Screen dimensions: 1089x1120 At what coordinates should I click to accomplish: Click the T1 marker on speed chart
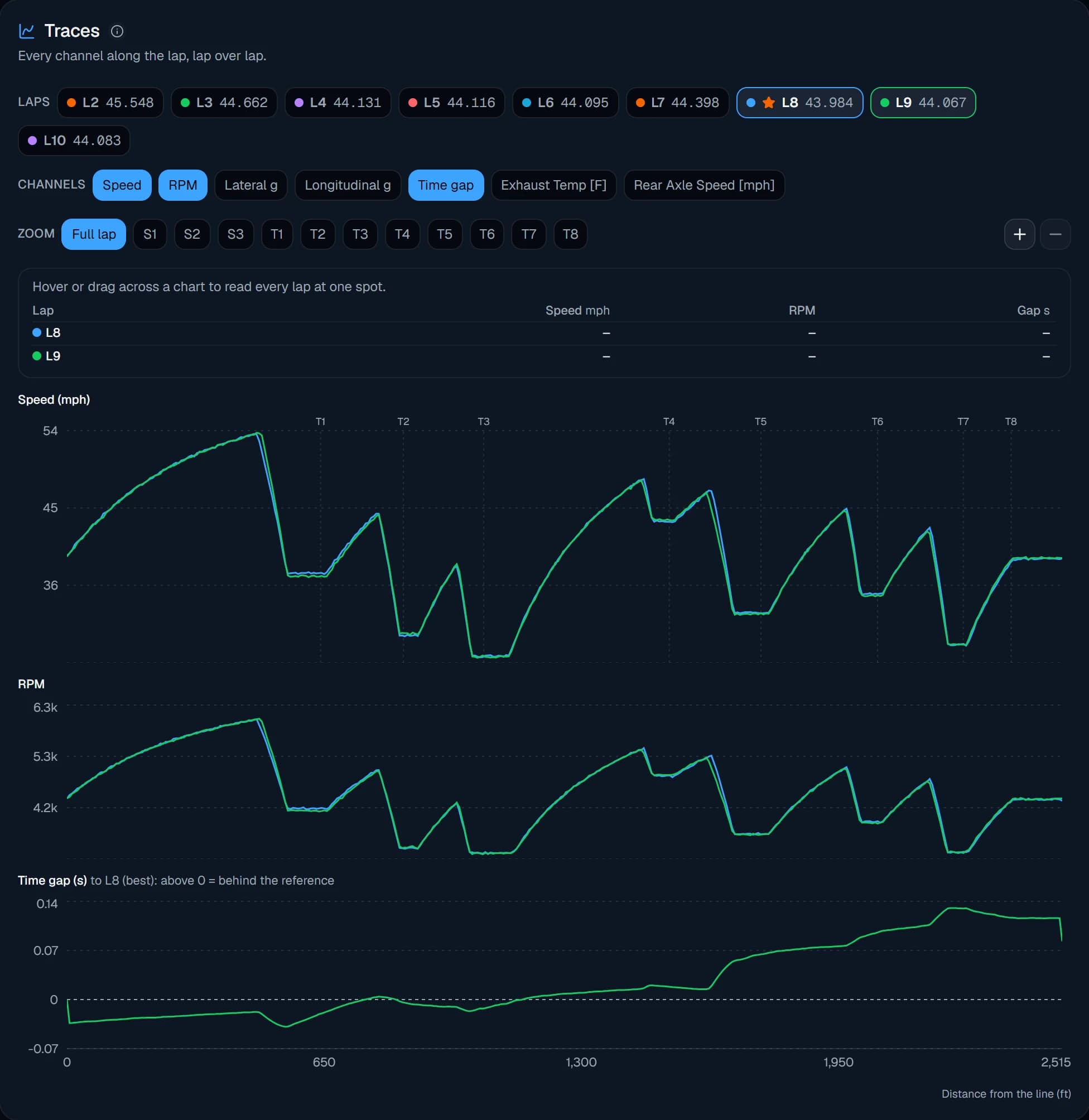(320, 421)
